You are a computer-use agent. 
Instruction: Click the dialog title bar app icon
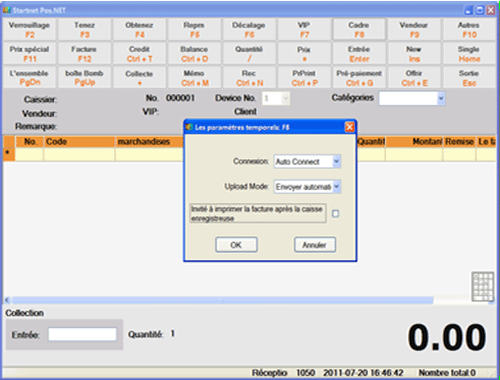click(x=190, y=127)
